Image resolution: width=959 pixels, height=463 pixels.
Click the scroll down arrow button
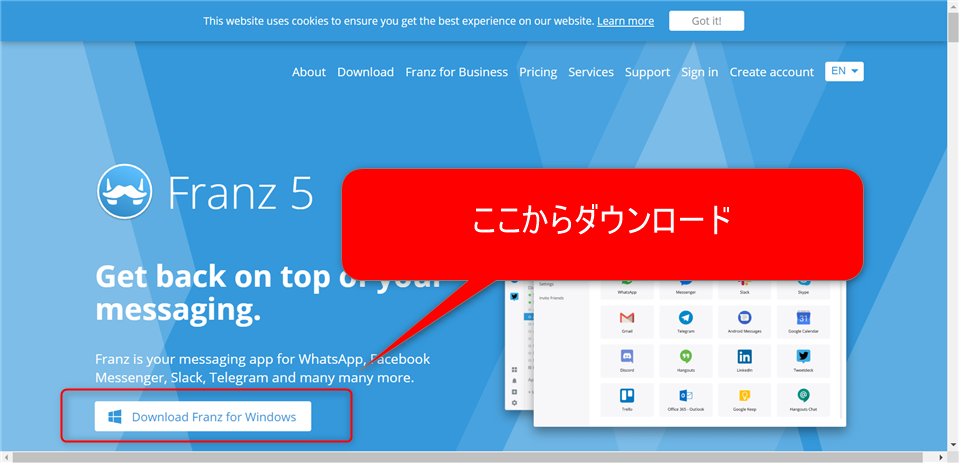(x=953, y=447)
